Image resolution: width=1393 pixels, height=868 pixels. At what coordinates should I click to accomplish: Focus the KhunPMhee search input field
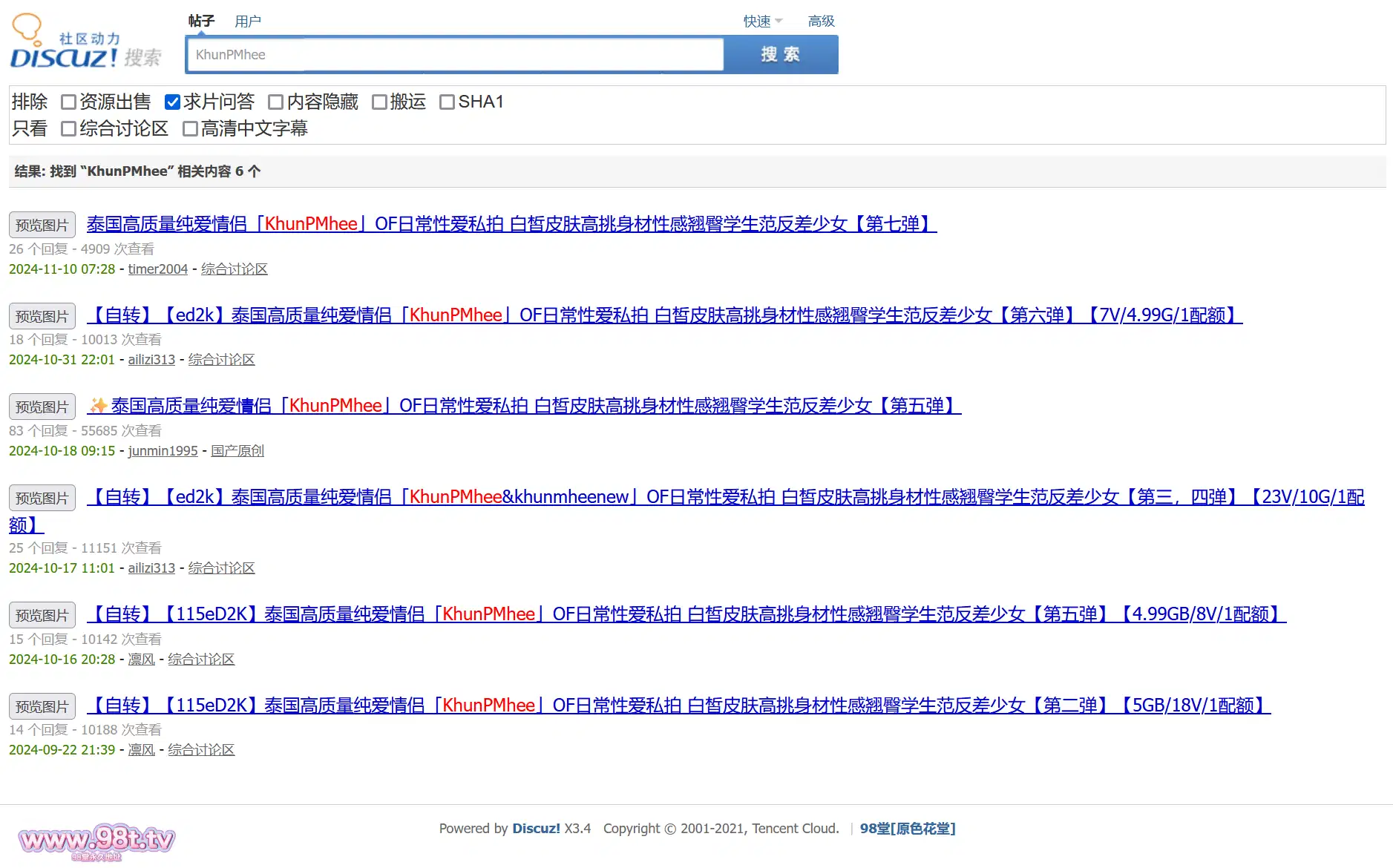coord(456,54)
